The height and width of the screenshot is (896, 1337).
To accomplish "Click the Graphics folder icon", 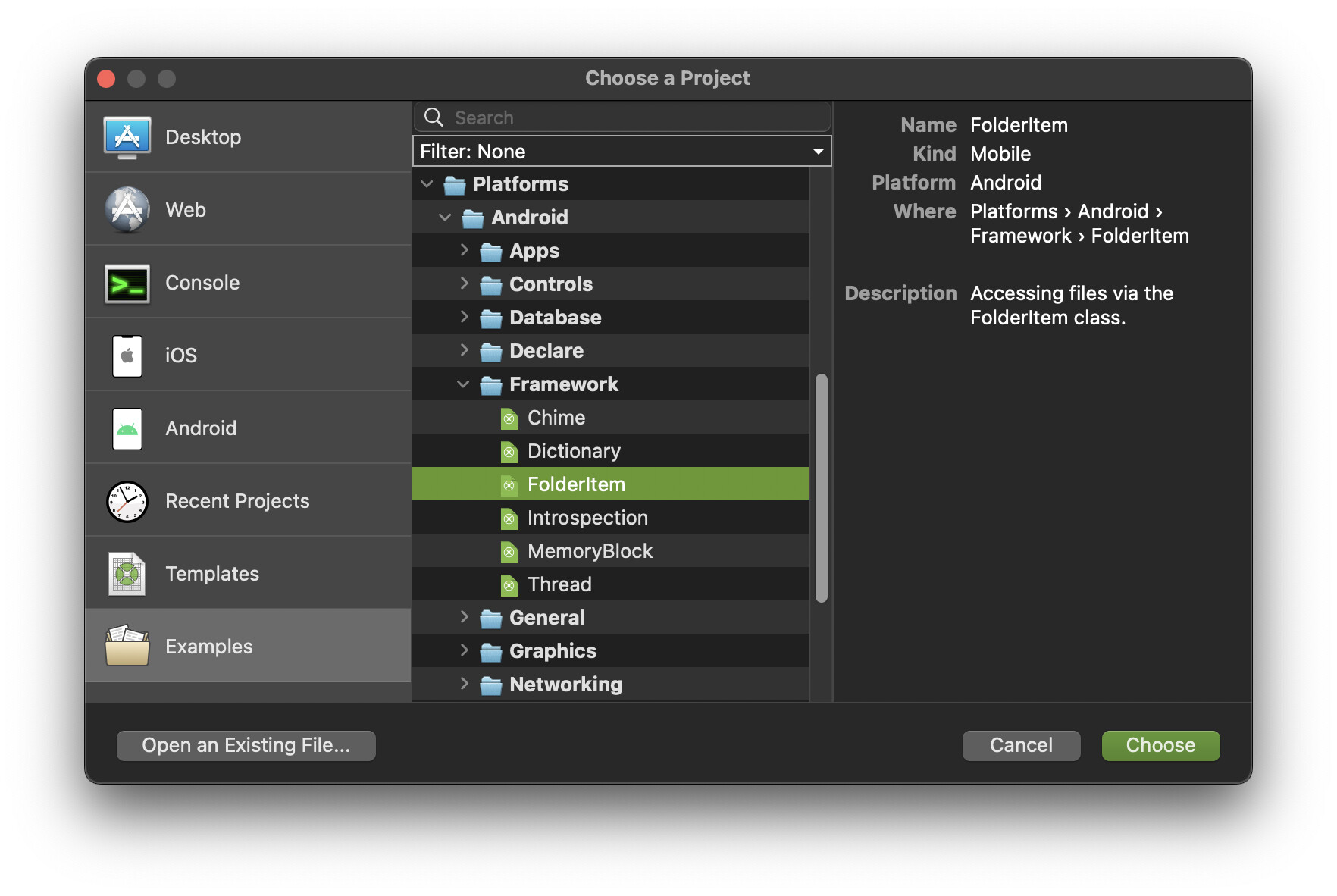I will click(x=491, y=652).
